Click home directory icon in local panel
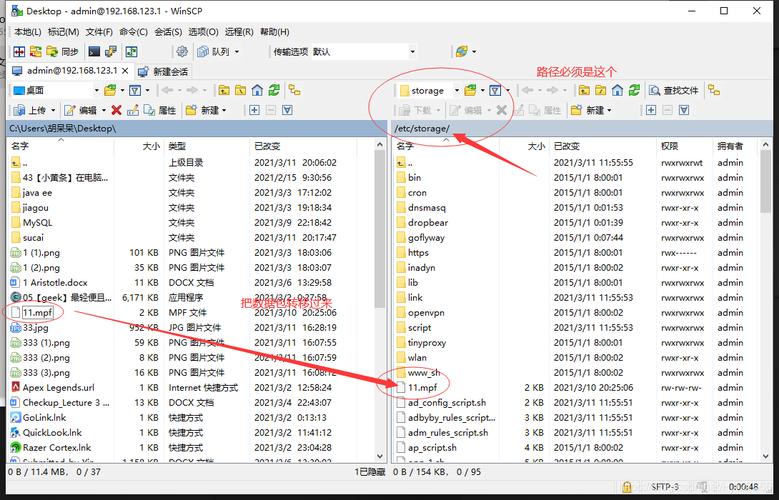Viewport: 779px width, 500px height. 257,90
